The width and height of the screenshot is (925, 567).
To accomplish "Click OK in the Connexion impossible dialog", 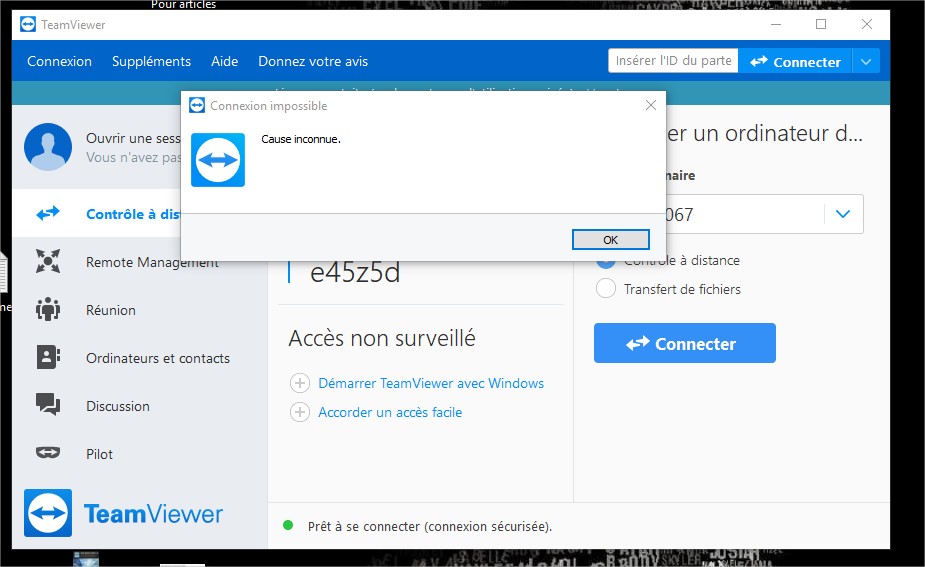I will point(611,240).
